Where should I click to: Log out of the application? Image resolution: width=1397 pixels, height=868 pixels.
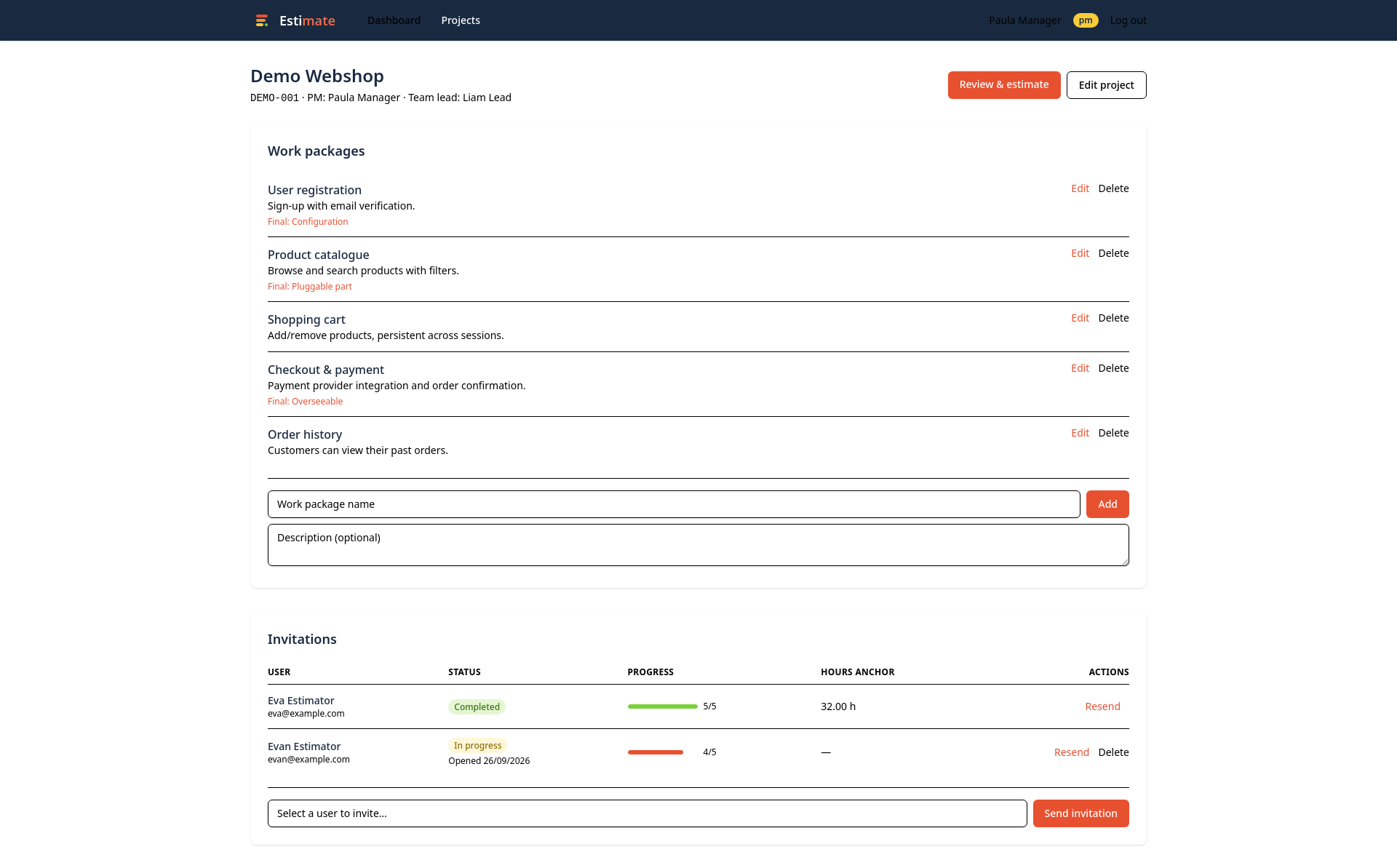point(1128,20)
